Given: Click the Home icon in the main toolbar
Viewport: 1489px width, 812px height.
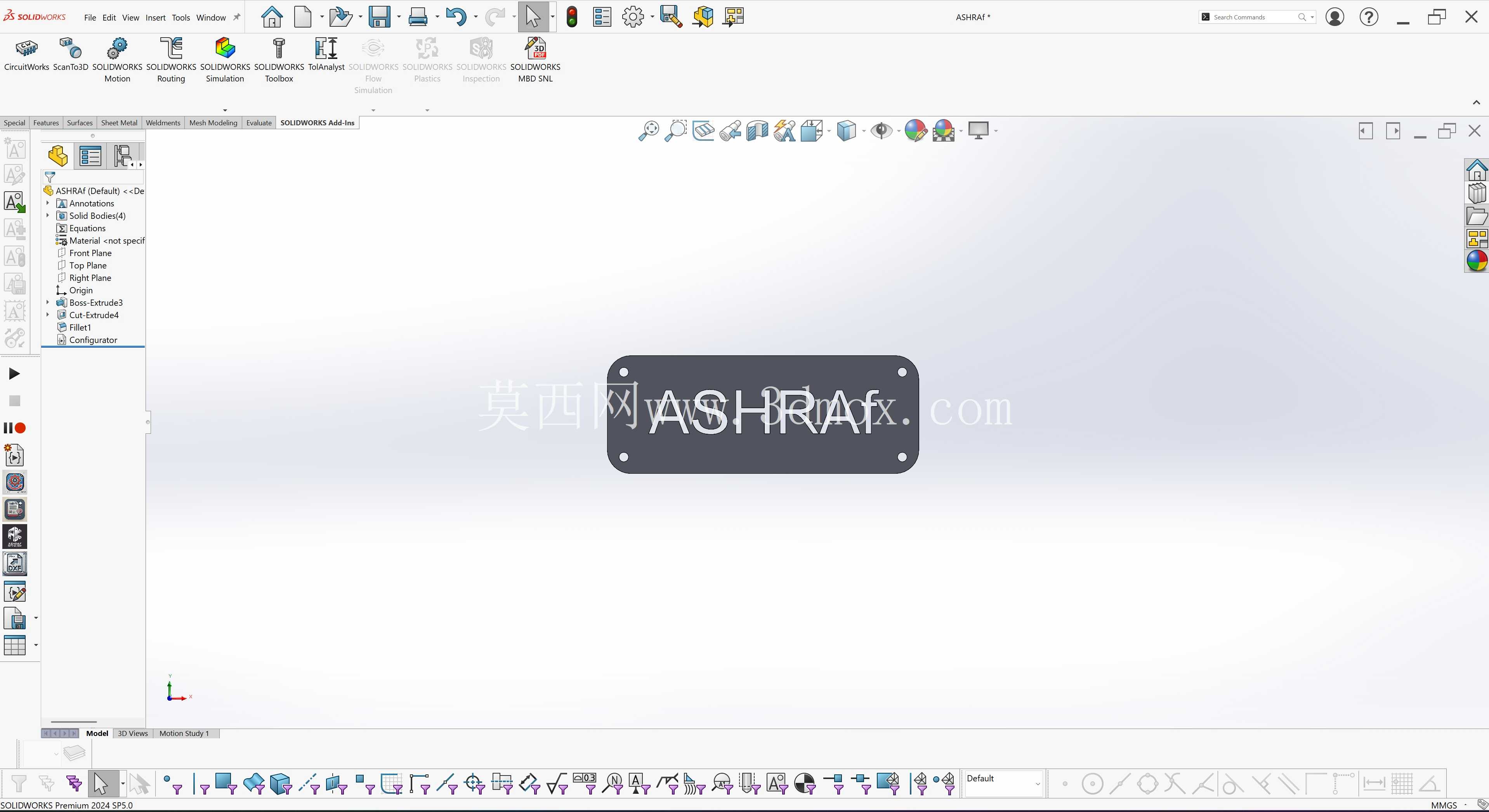Looking at the screenshot, I should [x=272, y=17].
